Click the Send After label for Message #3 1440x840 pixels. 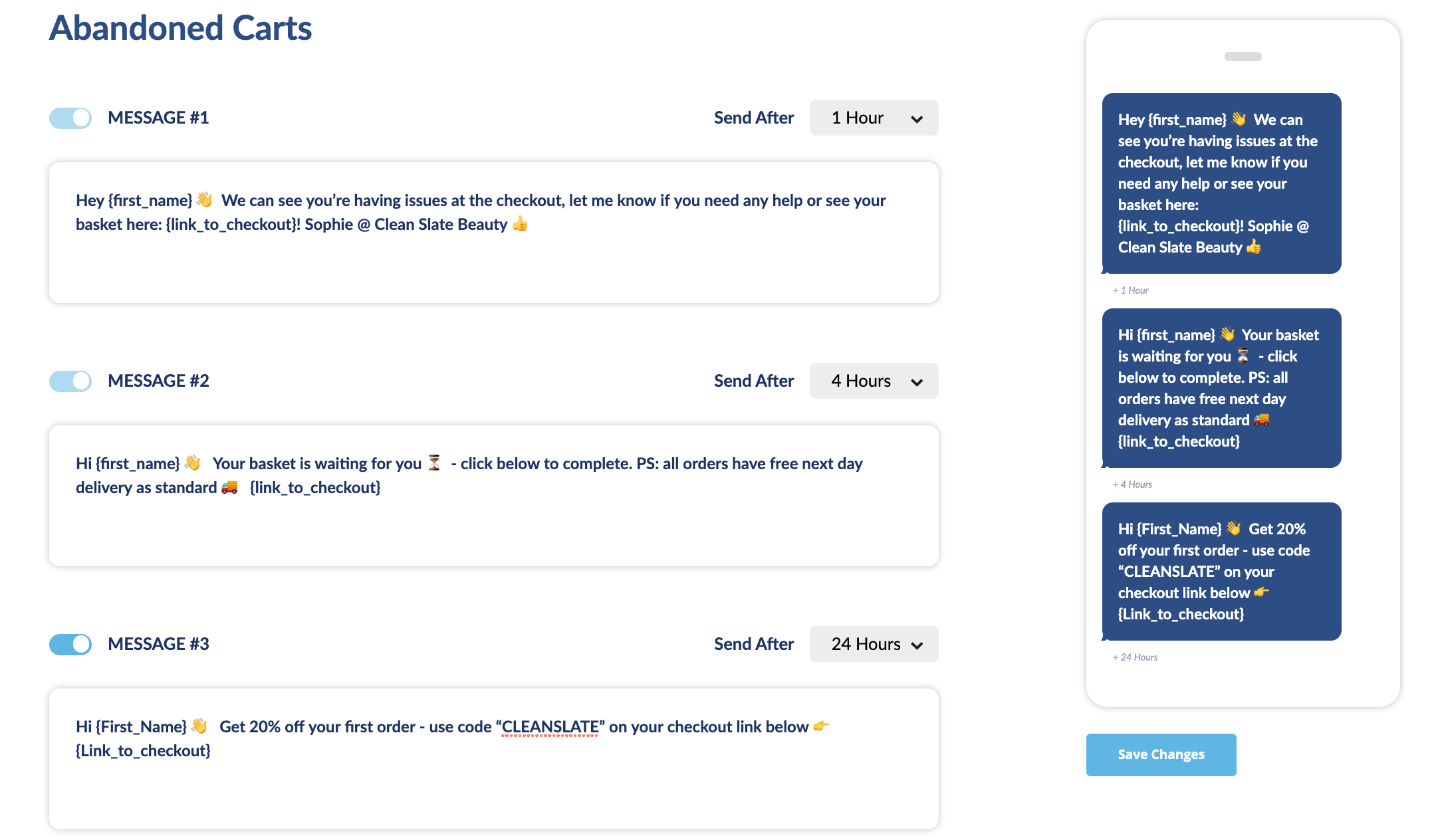coord(754,644)
